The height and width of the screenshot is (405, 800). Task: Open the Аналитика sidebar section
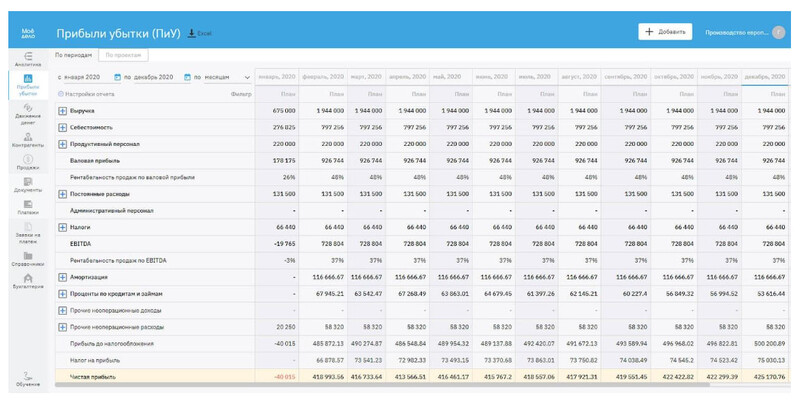tap(28, 59)
